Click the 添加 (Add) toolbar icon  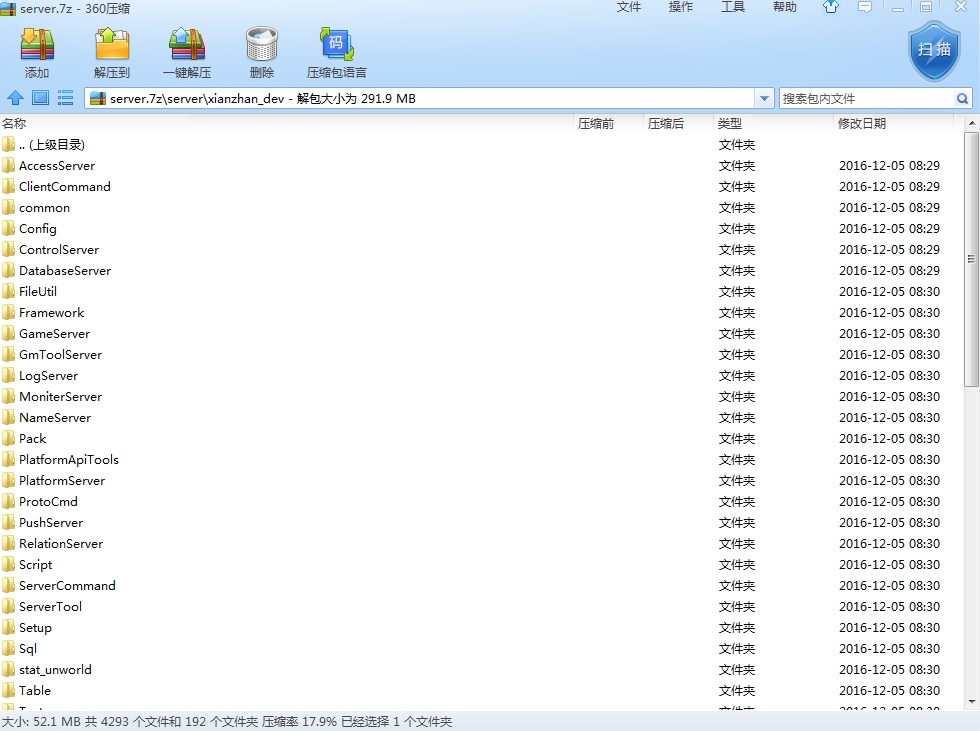[37, 52]
